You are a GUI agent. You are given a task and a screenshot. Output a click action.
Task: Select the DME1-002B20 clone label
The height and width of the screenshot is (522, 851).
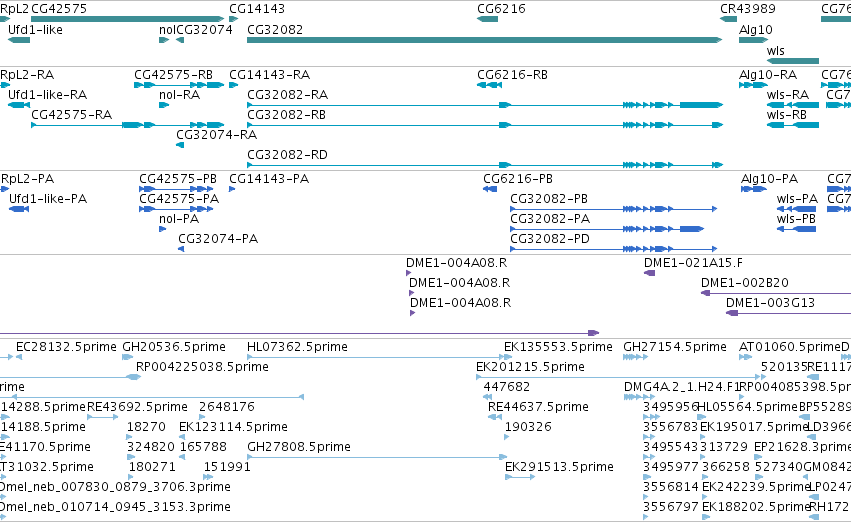745,283
